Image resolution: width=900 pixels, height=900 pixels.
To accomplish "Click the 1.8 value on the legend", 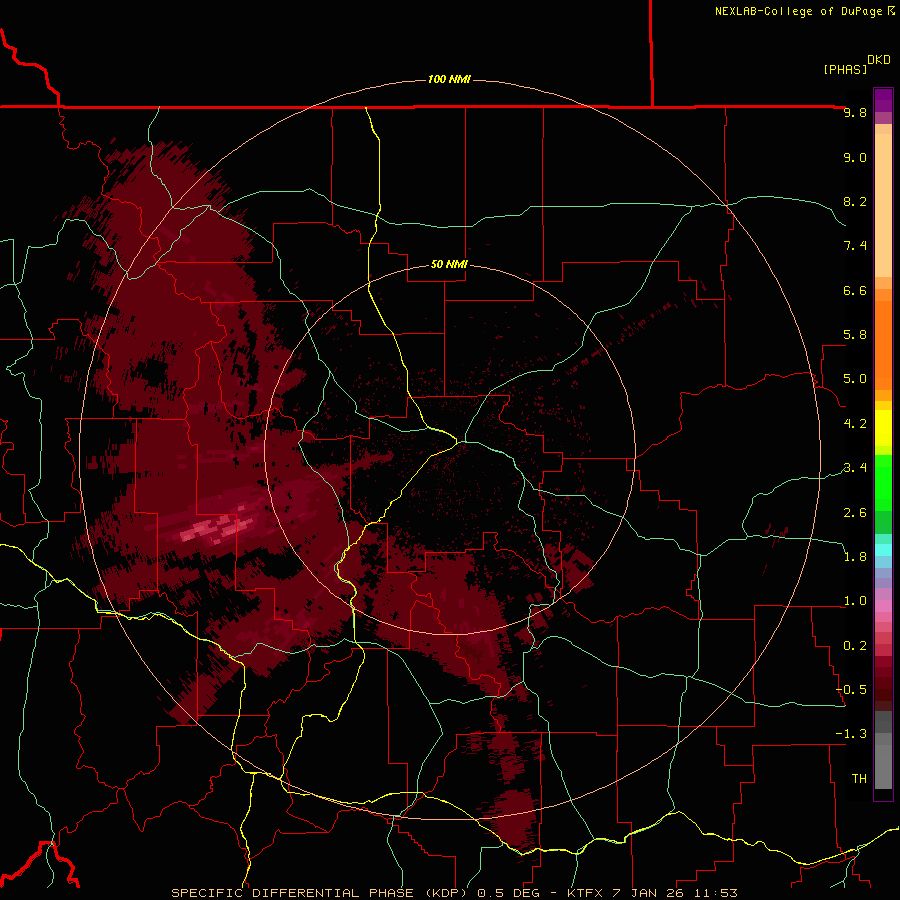I will pyautogui.click(x=855, y=557).
